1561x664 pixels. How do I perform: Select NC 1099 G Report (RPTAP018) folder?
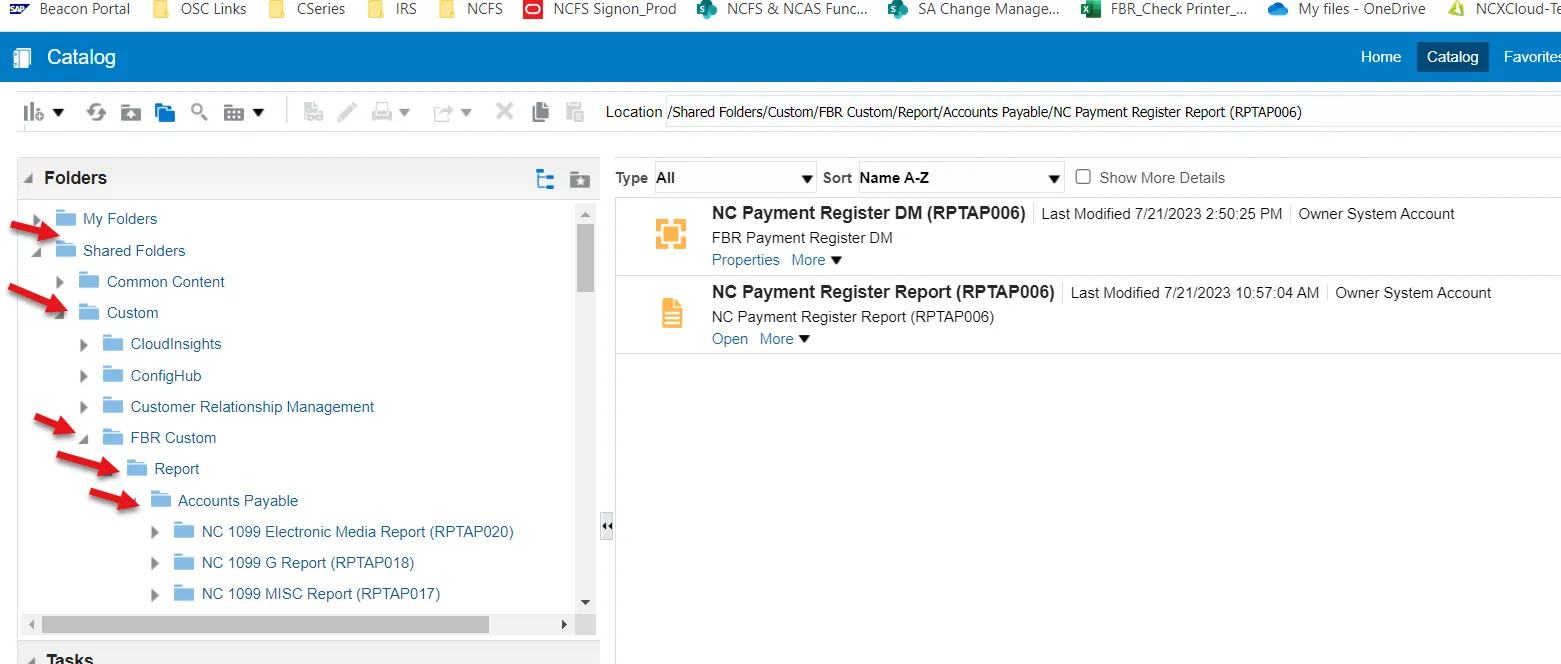pyautogui.click(x=307, y=563)
